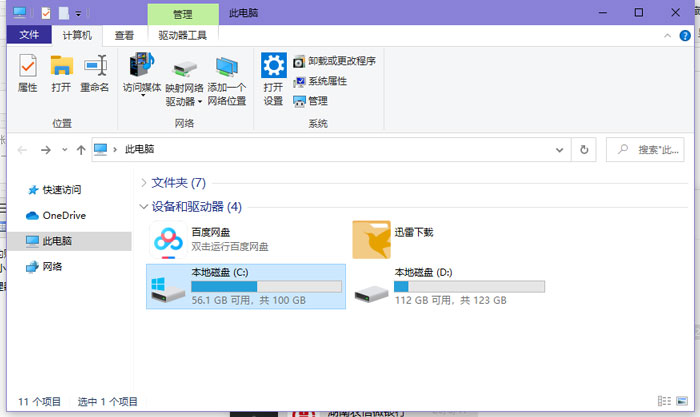Open 访问媒体 dropdown arrow
700x417 pixels.
click(x=143, y=95)
